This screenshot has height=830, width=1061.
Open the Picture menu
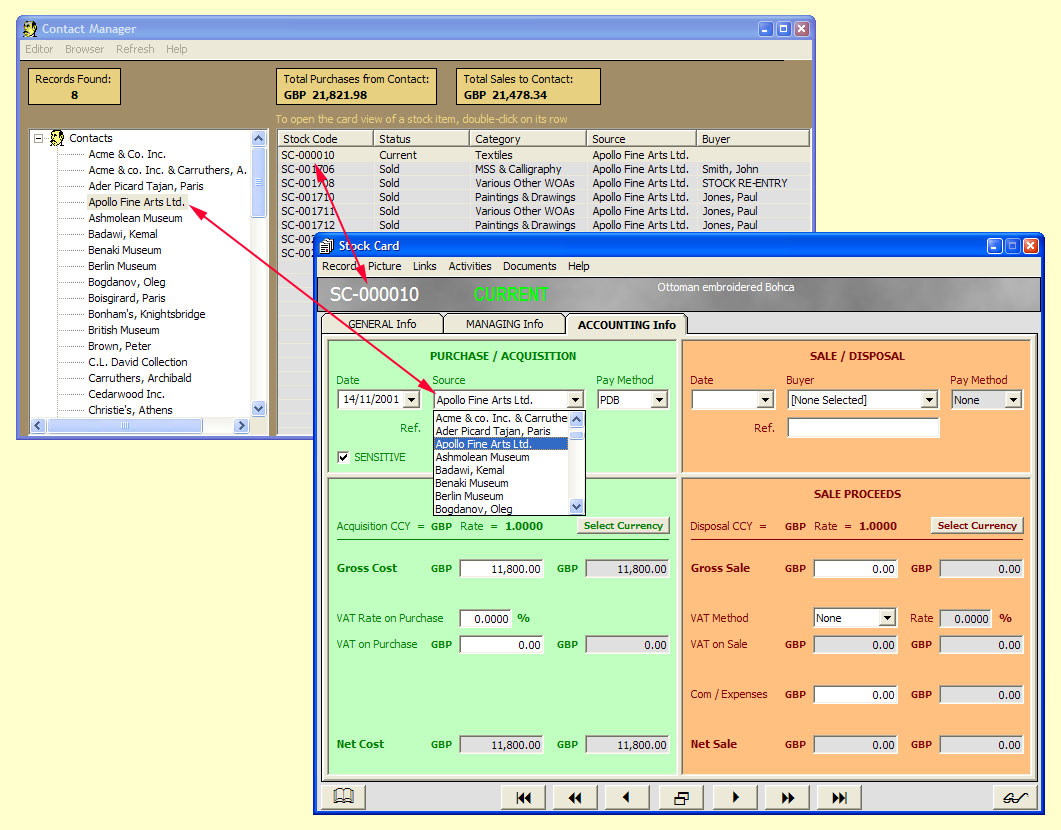[384, 266]
